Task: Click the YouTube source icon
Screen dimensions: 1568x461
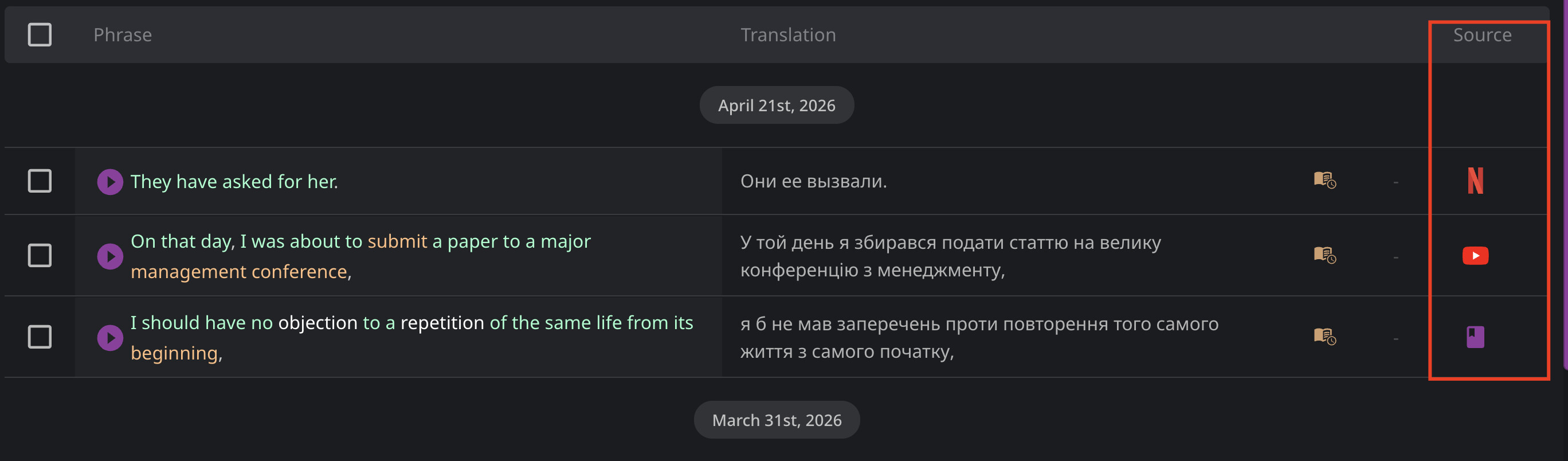Action: click(1475, 256)
